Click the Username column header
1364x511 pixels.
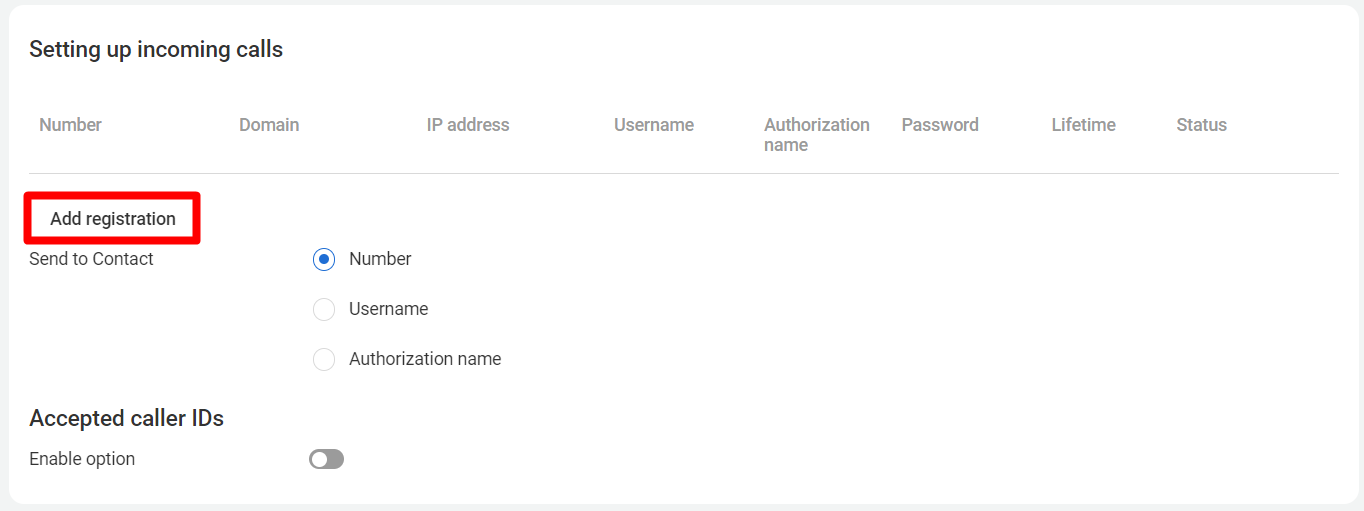click(654, 125)
